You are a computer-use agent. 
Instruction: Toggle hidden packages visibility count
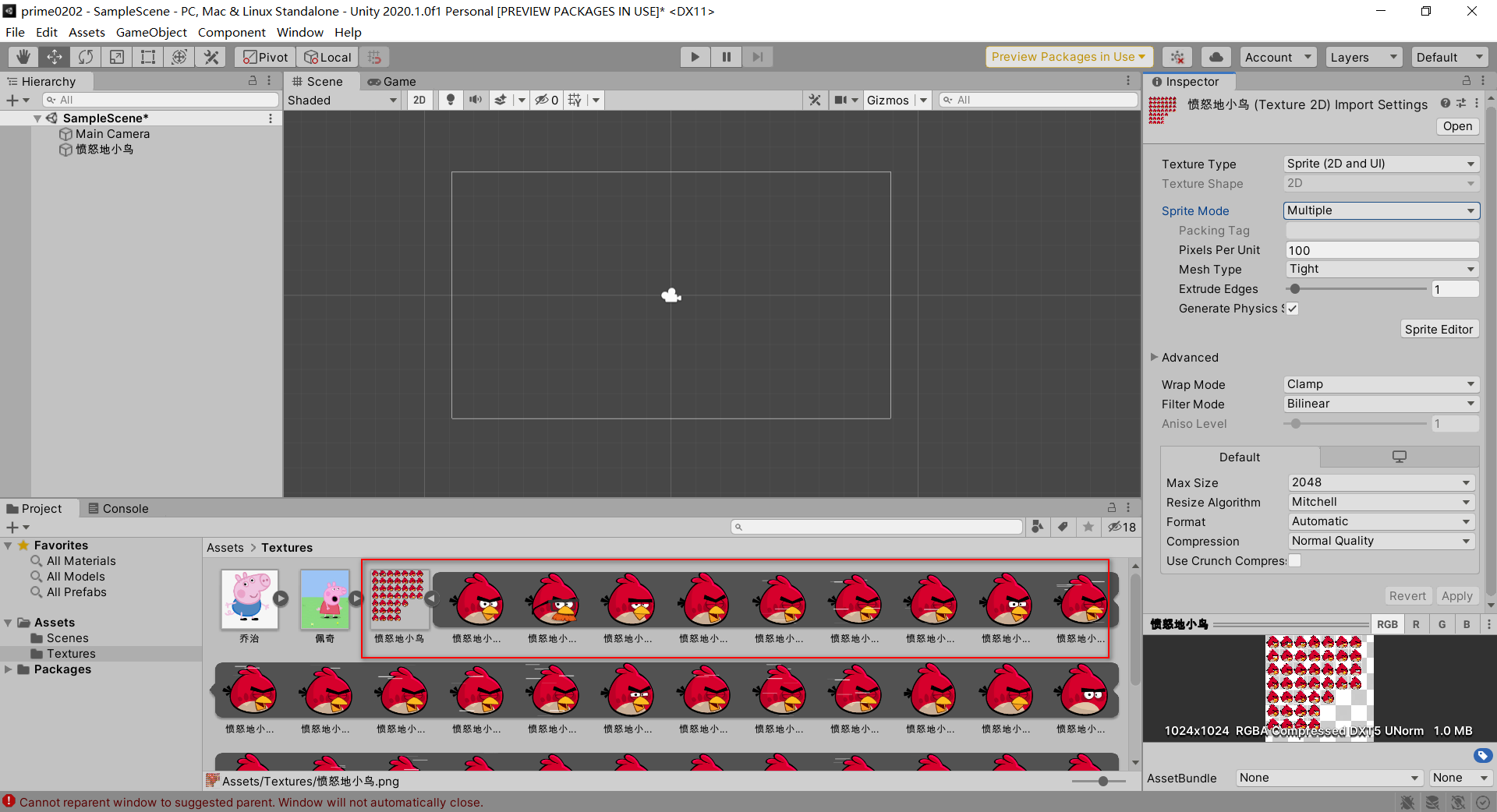(x=1122, y=527)
